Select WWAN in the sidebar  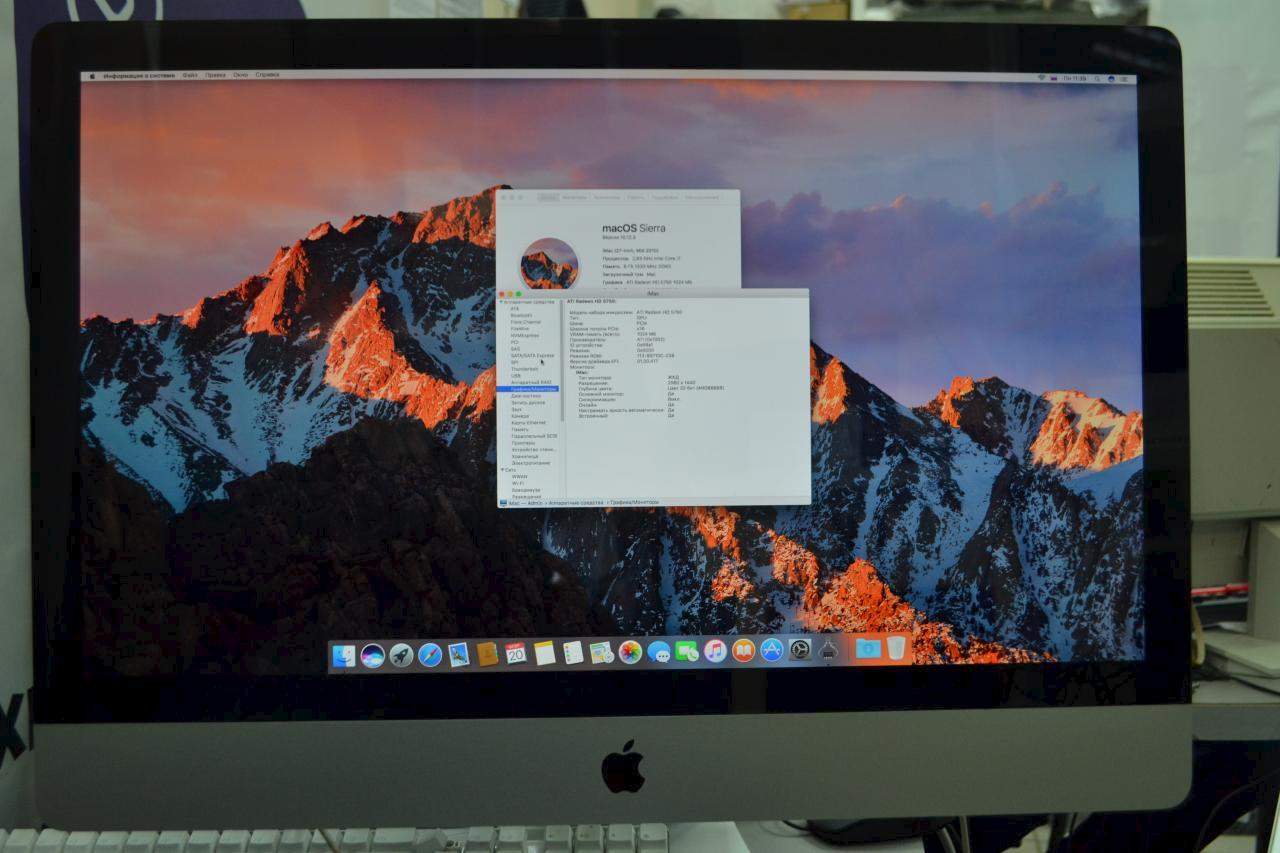click(520, 476)
